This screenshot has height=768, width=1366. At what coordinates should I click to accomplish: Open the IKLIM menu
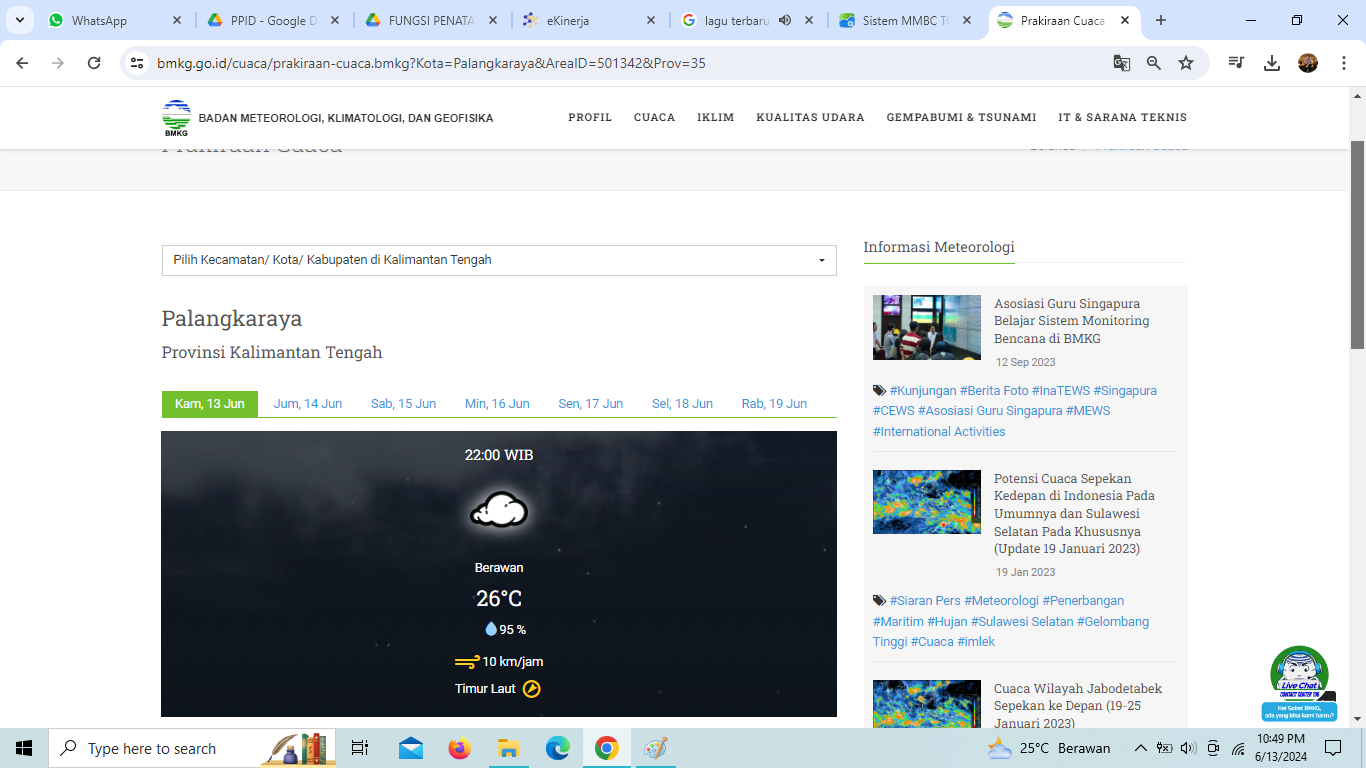[716, 117]
